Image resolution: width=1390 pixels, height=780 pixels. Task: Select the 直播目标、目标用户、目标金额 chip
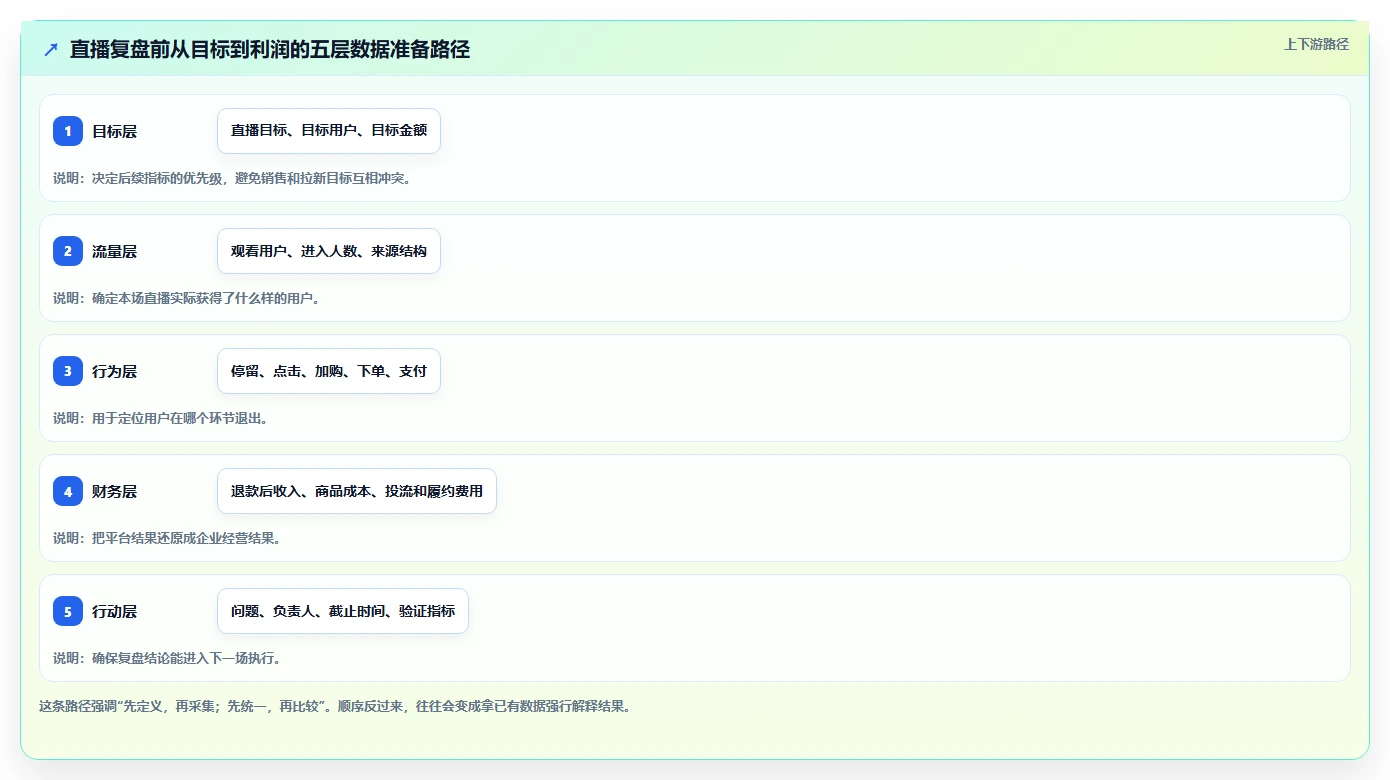[329, 131]
